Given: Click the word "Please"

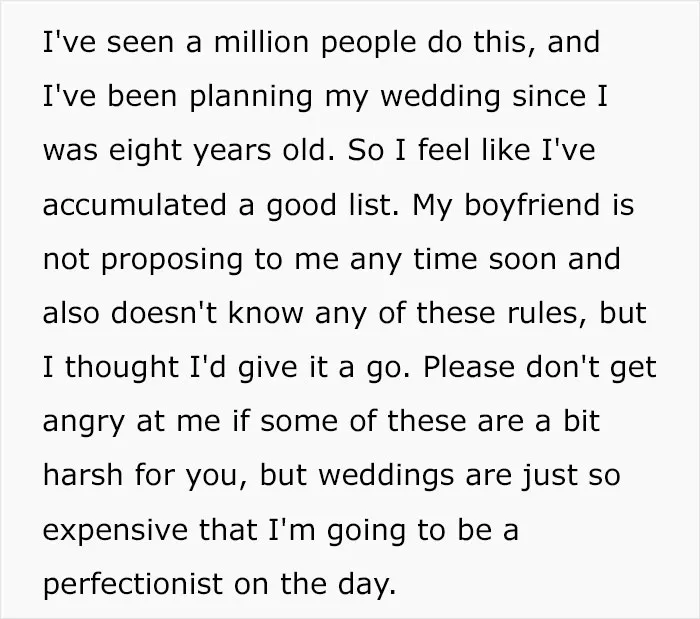Looking at the screenshot, I should [x=469, y=368].
